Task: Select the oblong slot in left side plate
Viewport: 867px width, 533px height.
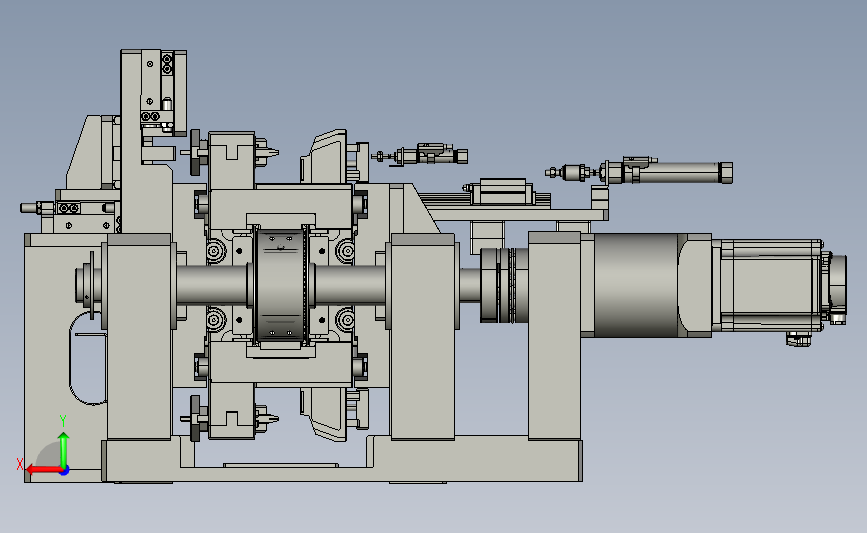Action: click(x=87, y=358)
